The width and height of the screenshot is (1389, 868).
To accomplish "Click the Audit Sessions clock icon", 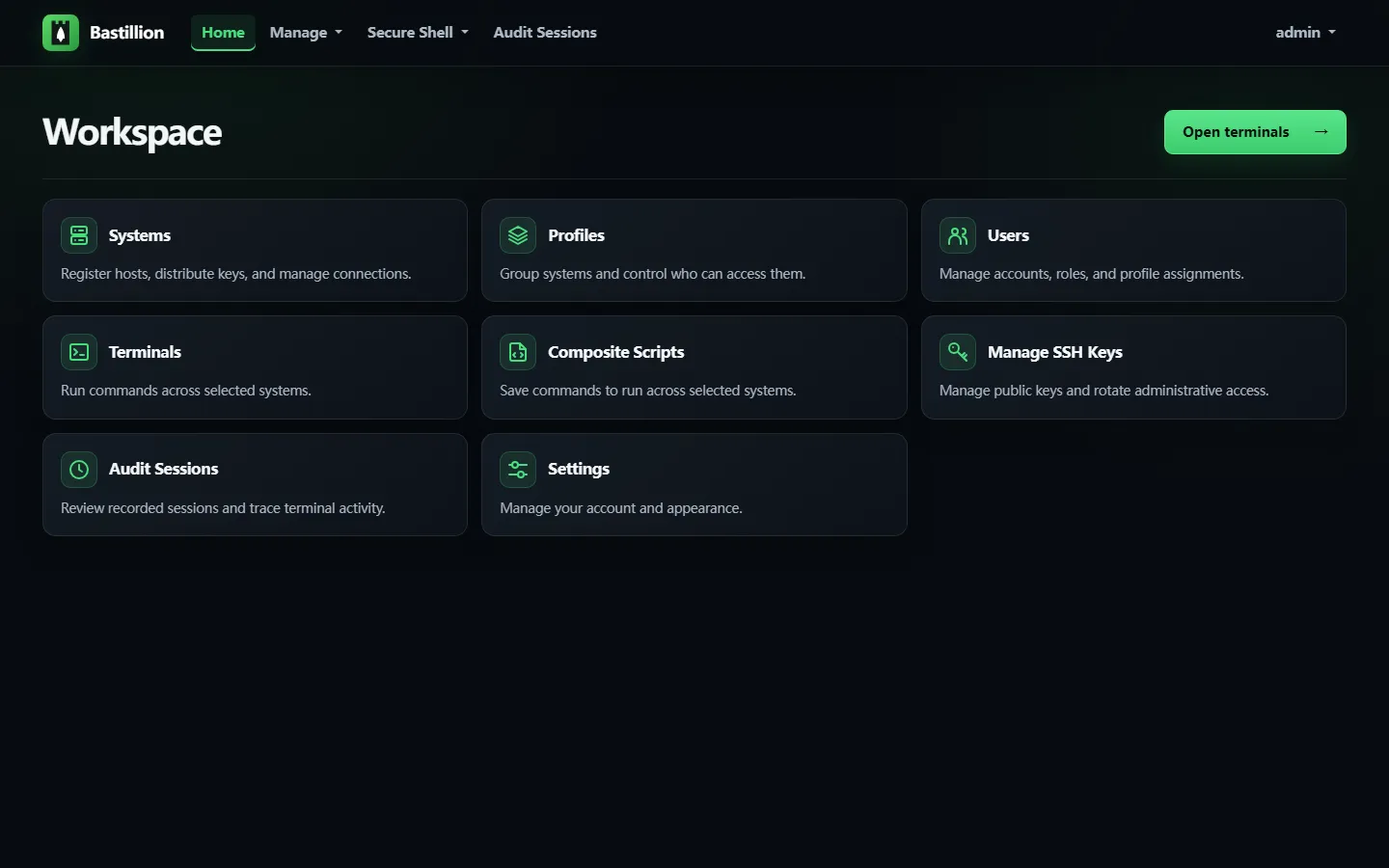I will pos(79,469).
